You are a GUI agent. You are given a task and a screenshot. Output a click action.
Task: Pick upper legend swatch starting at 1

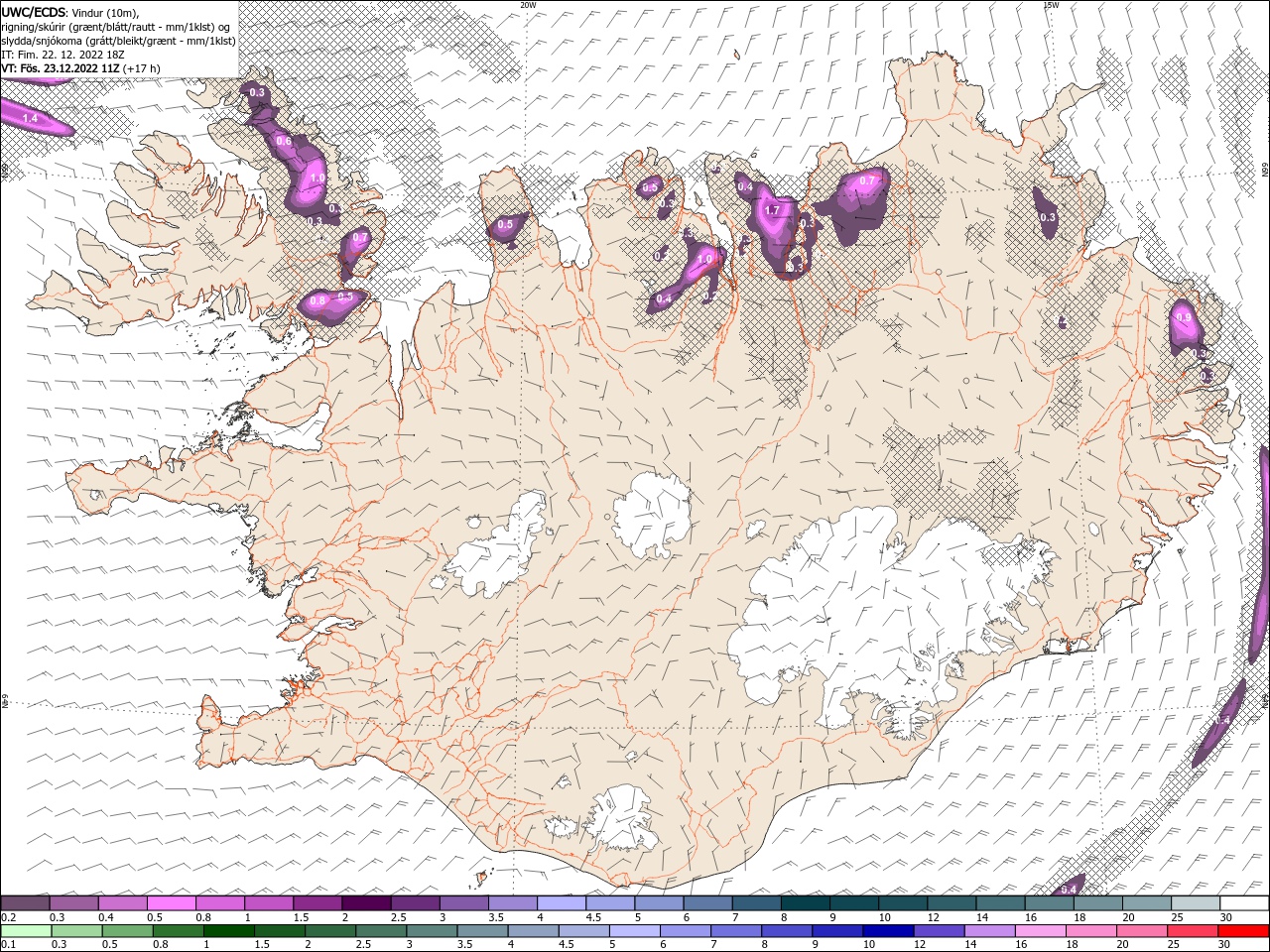pos(269,903)
